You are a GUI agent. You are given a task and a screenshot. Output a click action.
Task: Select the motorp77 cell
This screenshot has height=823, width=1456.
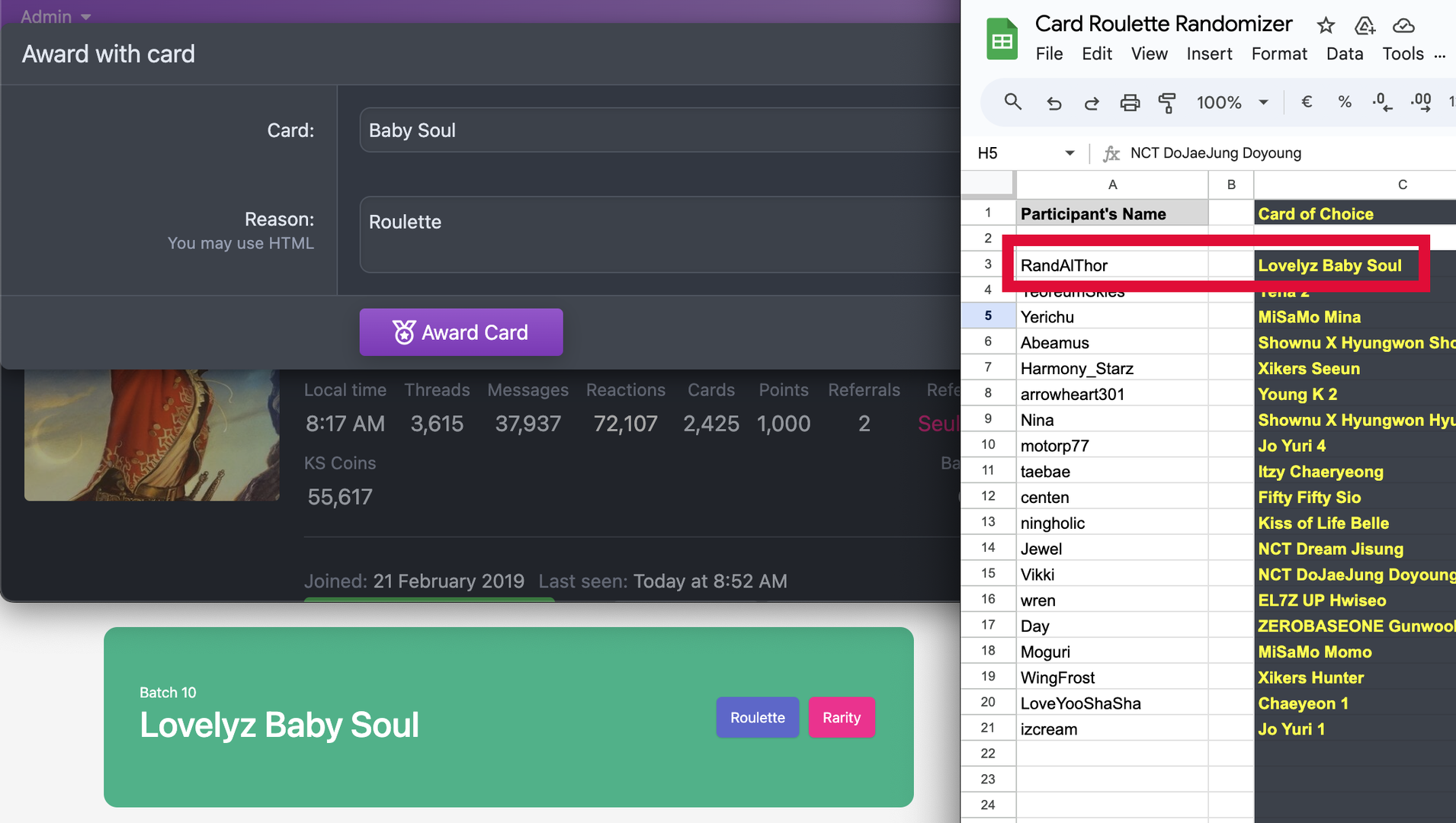[x=1112, y=446]
